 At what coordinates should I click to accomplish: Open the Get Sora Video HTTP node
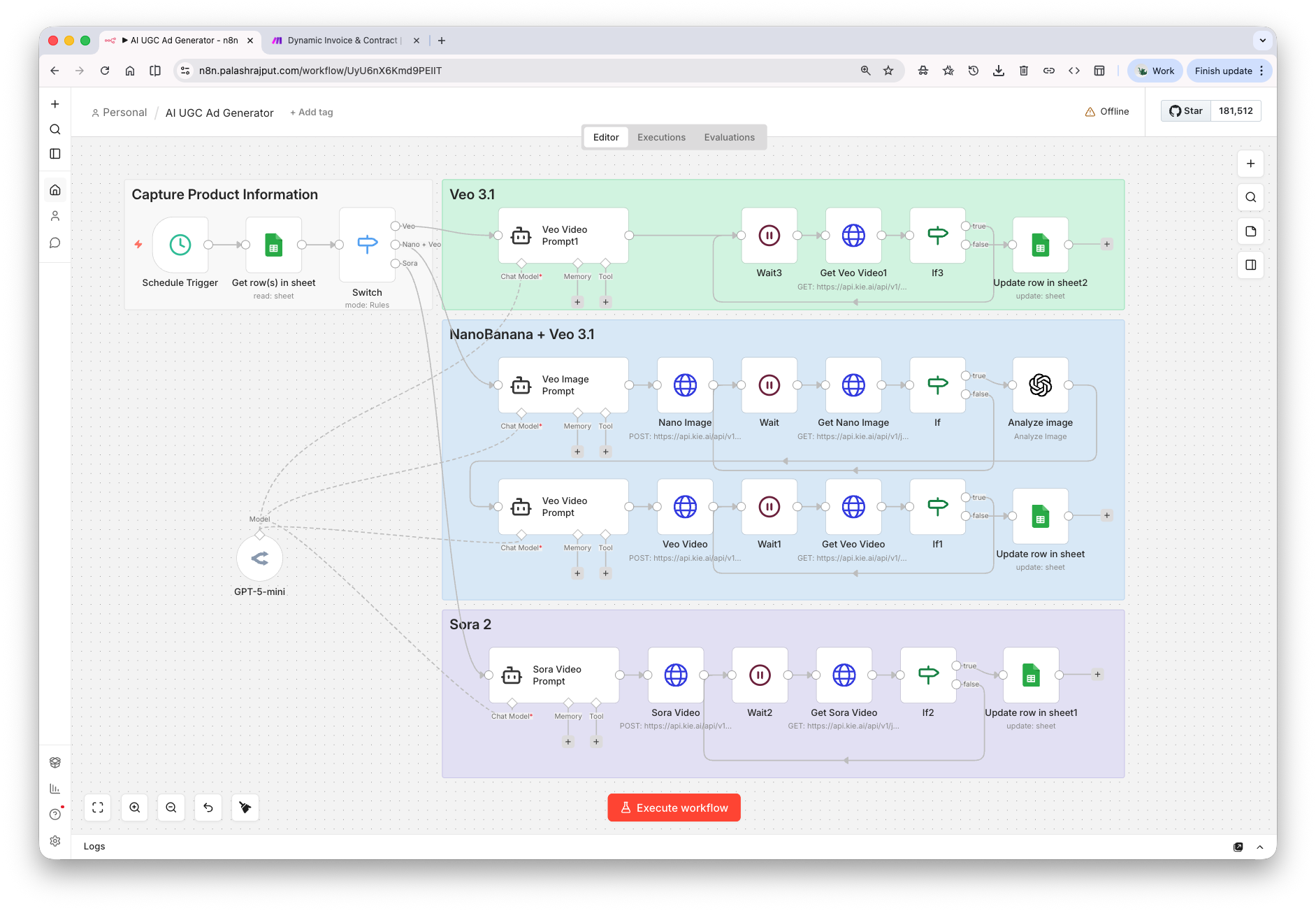(x=844, y=675)
